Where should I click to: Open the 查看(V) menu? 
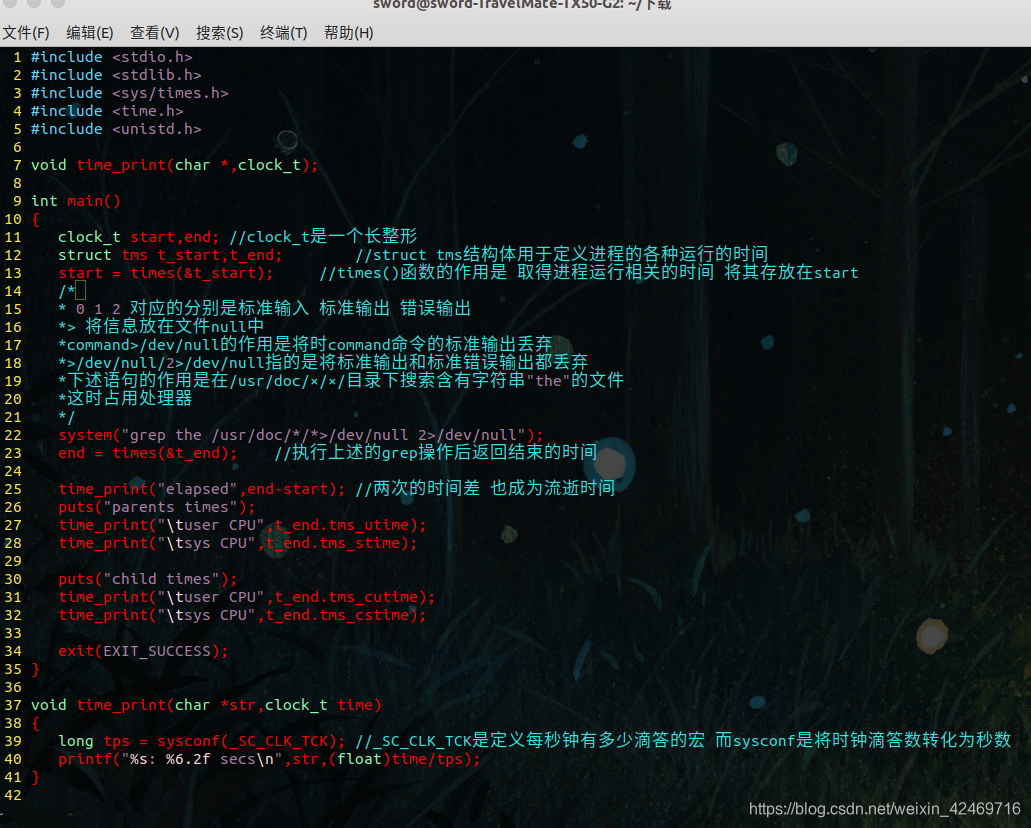[x=155, y=33]
